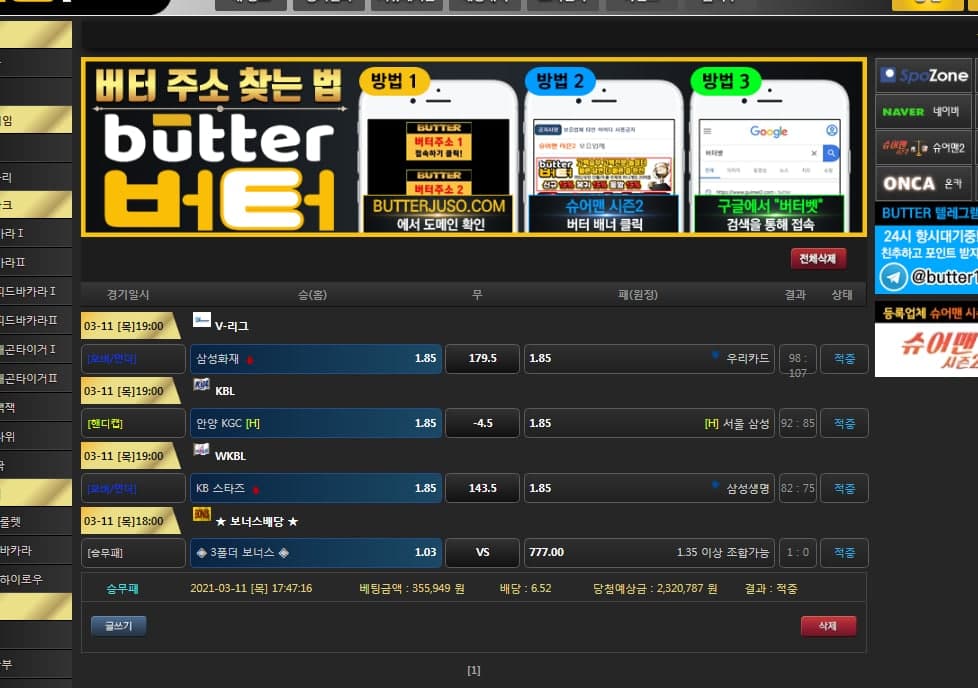978x688 pixels.
Task: Go to page 1 in pagination
Action: click(474, 670)
